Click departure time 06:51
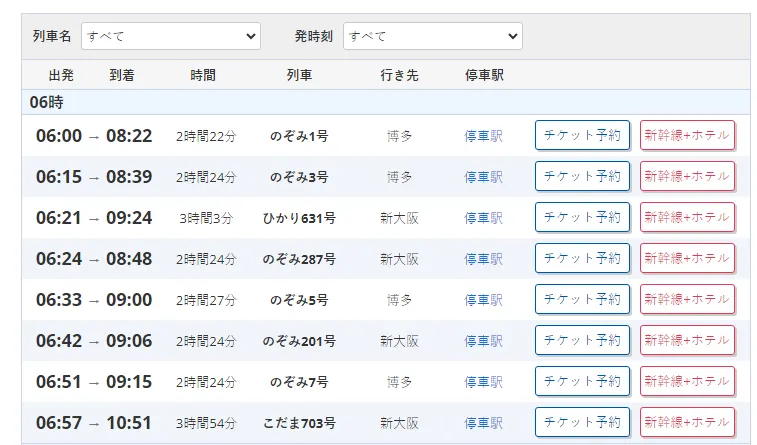757x445 pixels. (59, 382)
